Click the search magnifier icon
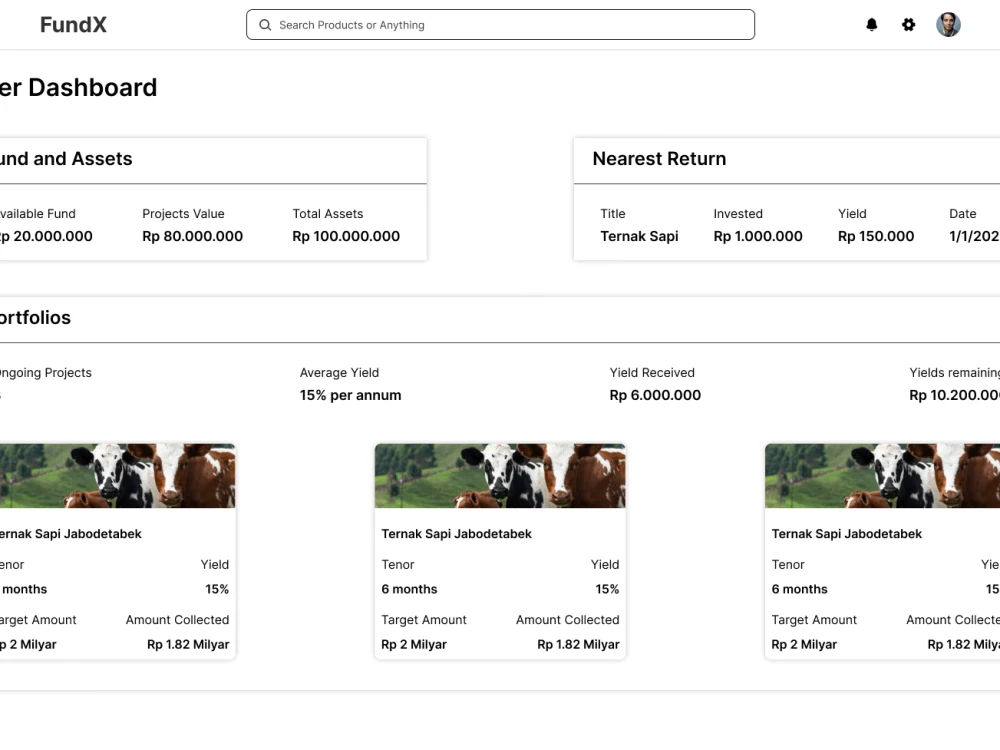Screen dimensions: 1000x750 tap(265, 25)
